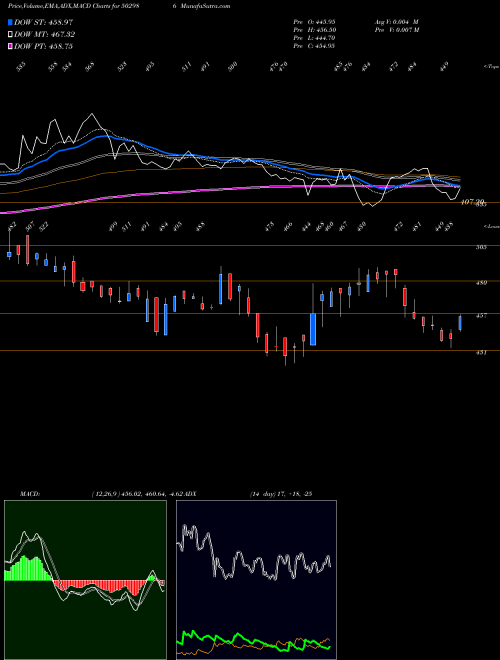This screenshot has height=660, width=500.
Task: Click the Pre V: 0.007 M value
Action: [x=397, y=30]
